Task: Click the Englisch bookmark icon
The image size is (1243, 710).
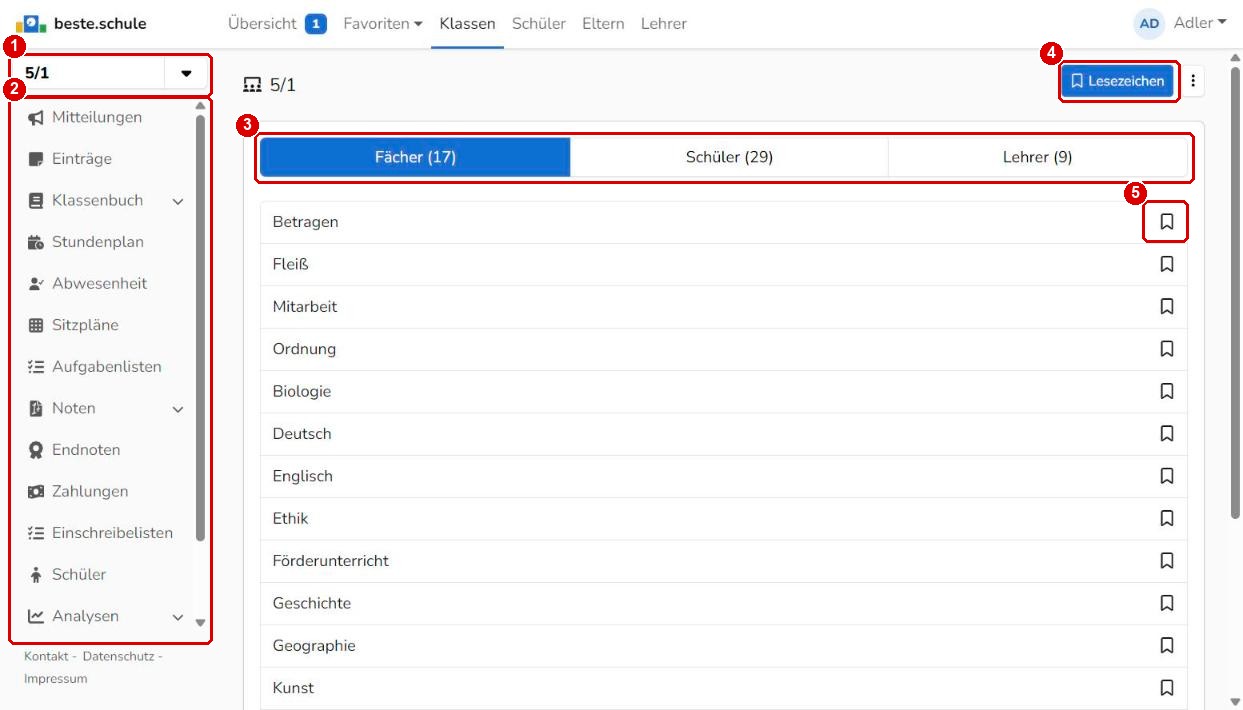Action: point(1166,476)
